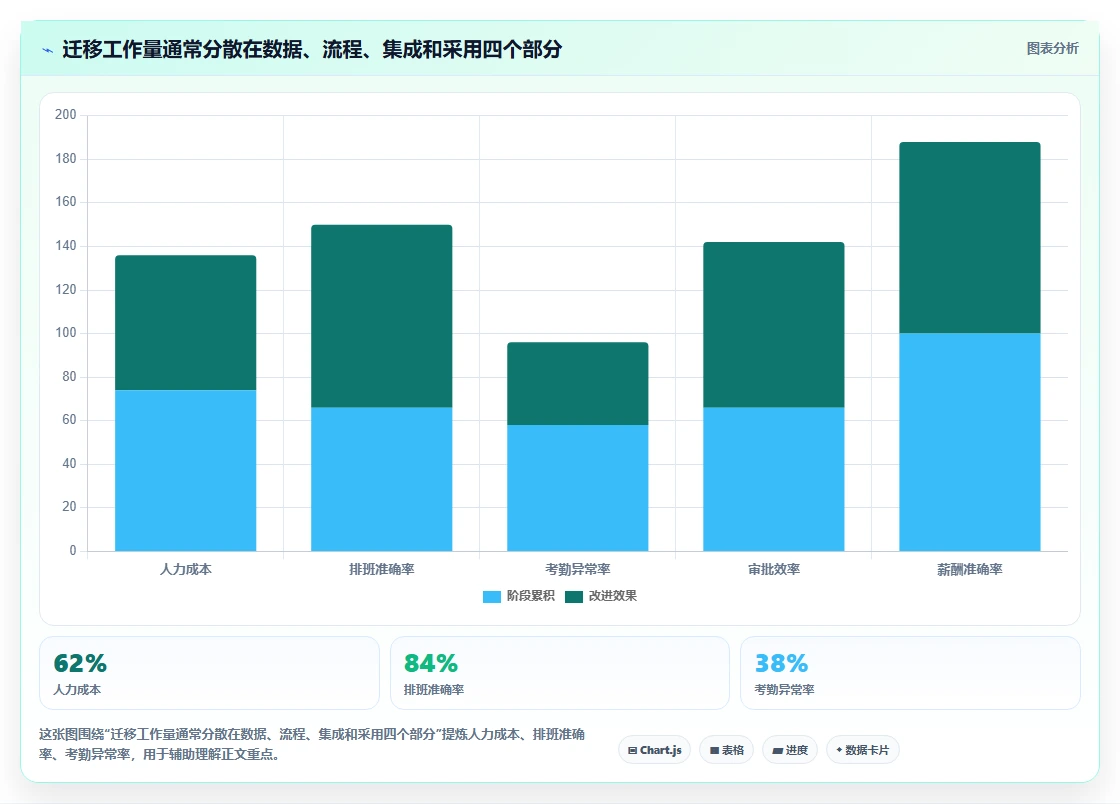This screenshot has width=1120, height=804.
Task: Click the 审批效率 dark green bar segment
Action: 774,325
